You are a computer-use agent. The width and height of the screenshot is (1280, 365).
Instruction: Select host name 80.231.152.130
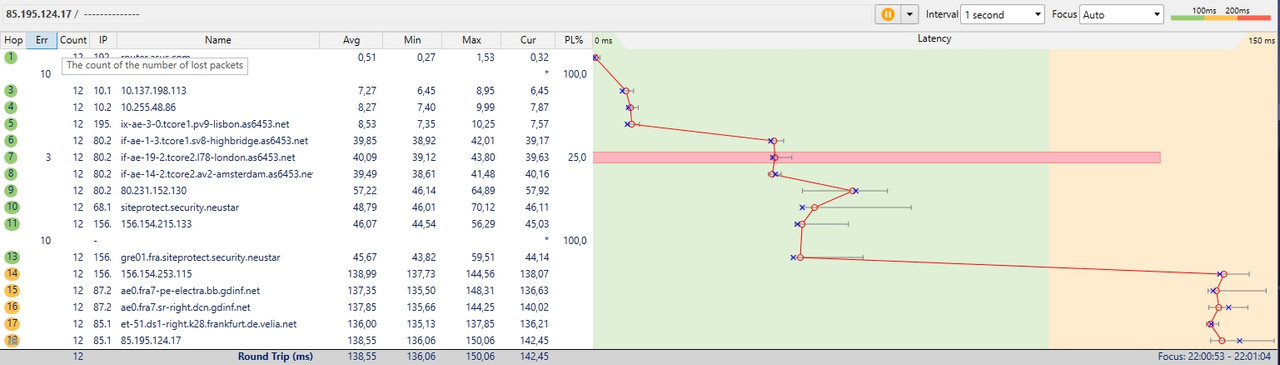(153, 190)
